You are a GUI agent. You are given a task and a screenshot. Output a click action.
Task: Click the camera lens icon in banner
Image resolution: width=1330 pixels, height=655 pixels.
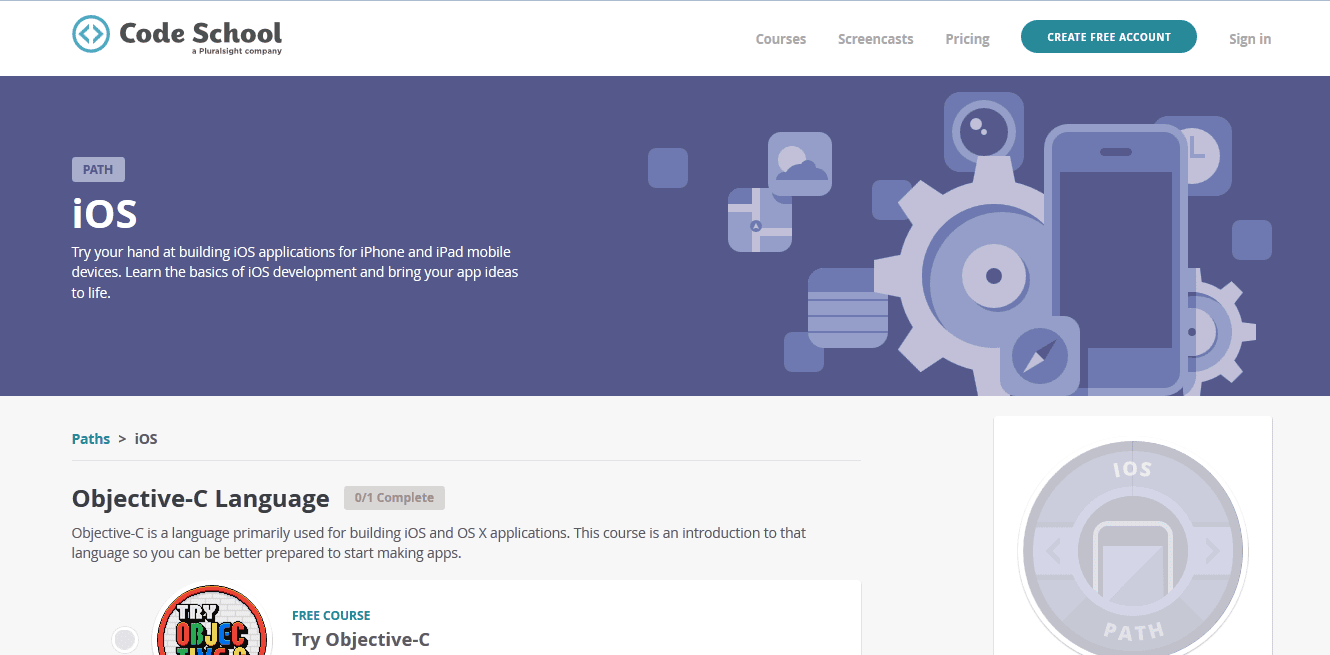(x=984, y=132)
